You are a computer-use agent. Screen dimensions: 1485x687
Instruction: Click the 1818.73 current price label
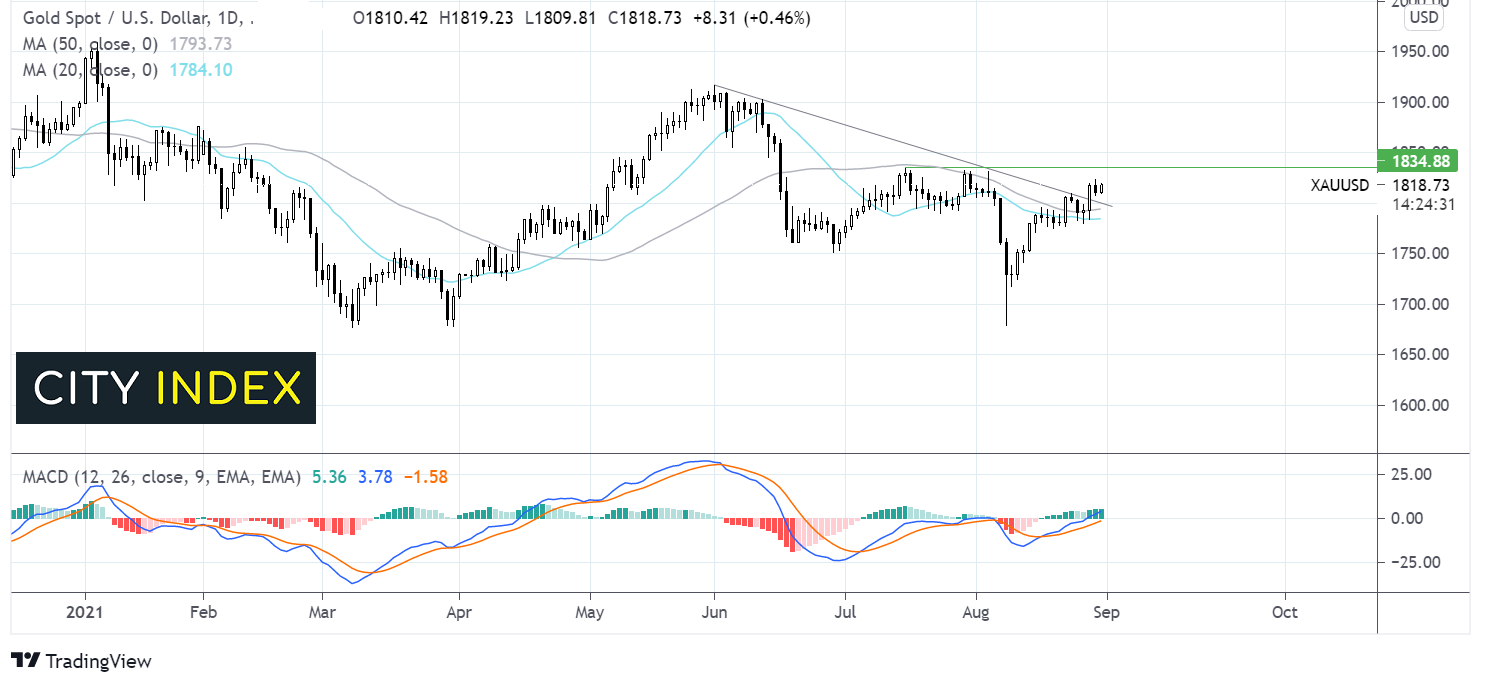[1415, 186]
